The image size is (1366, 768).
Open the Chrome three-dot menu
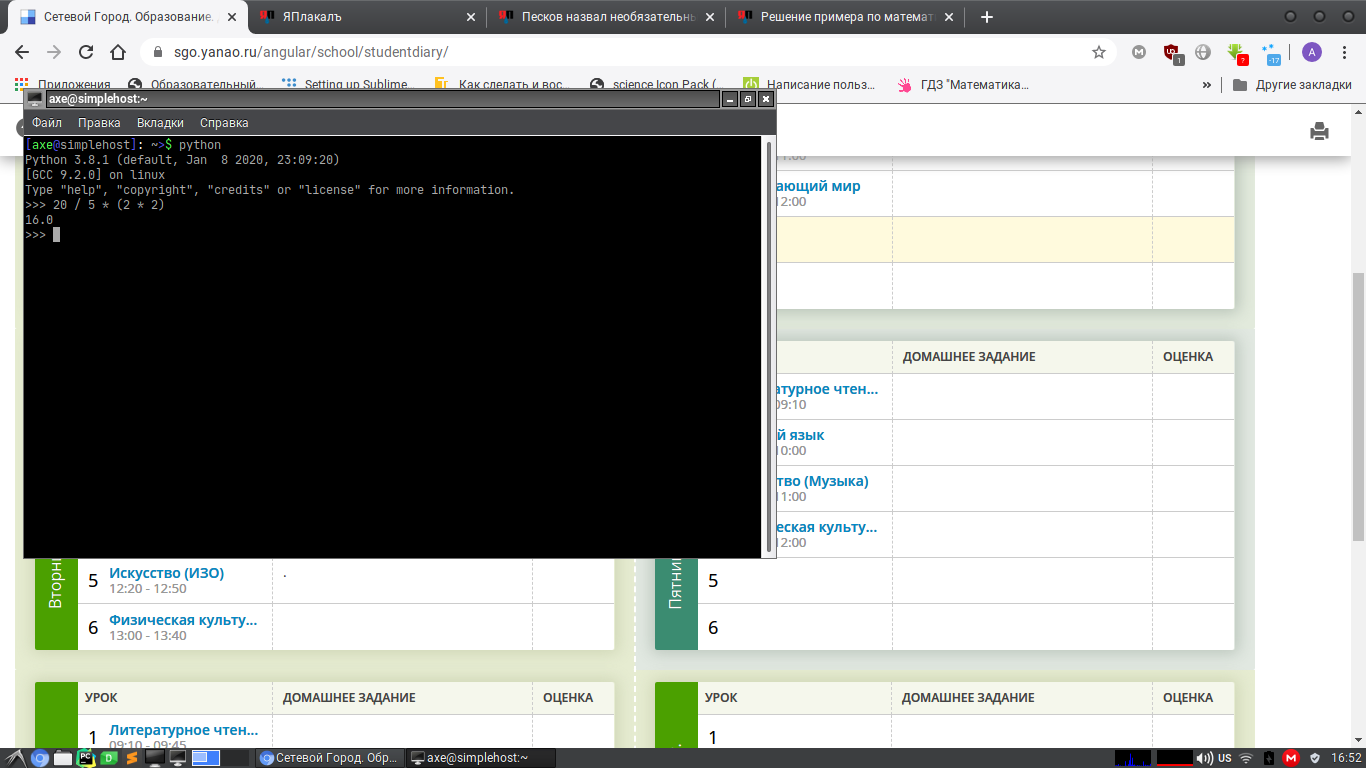pos(1344,52)
